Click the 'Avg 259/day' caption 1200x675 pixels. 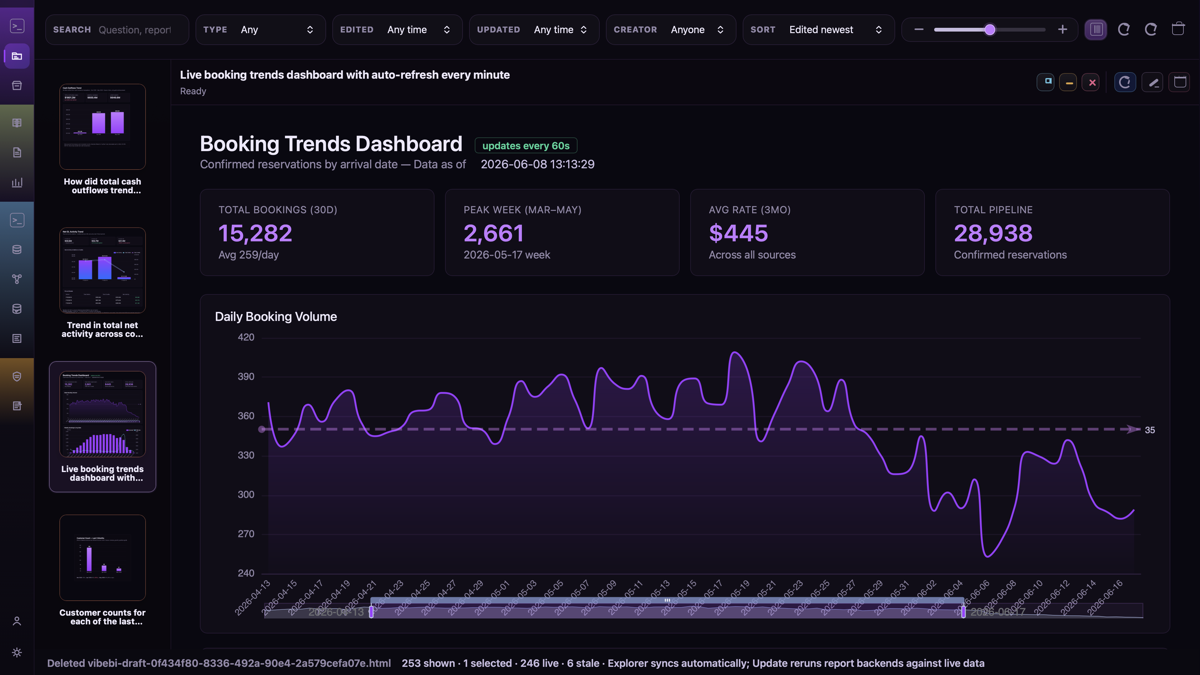click(250, 255)
